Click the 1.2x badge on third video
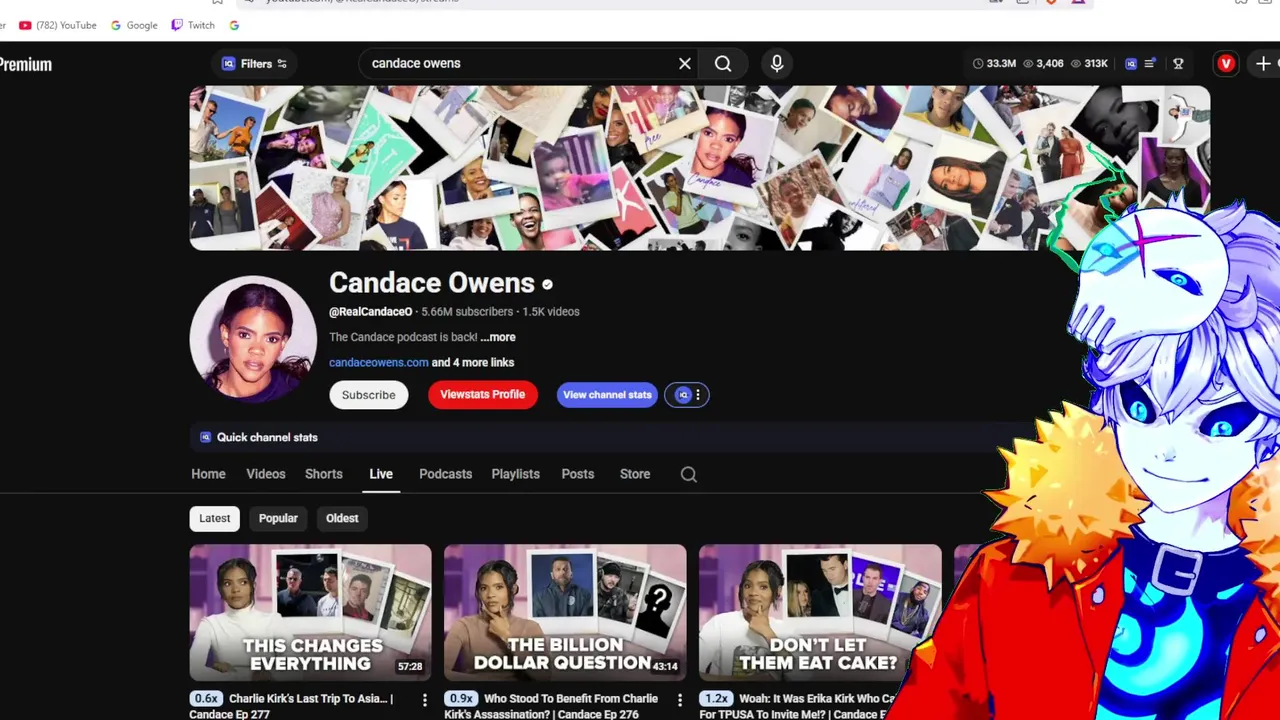 (716, 699)
